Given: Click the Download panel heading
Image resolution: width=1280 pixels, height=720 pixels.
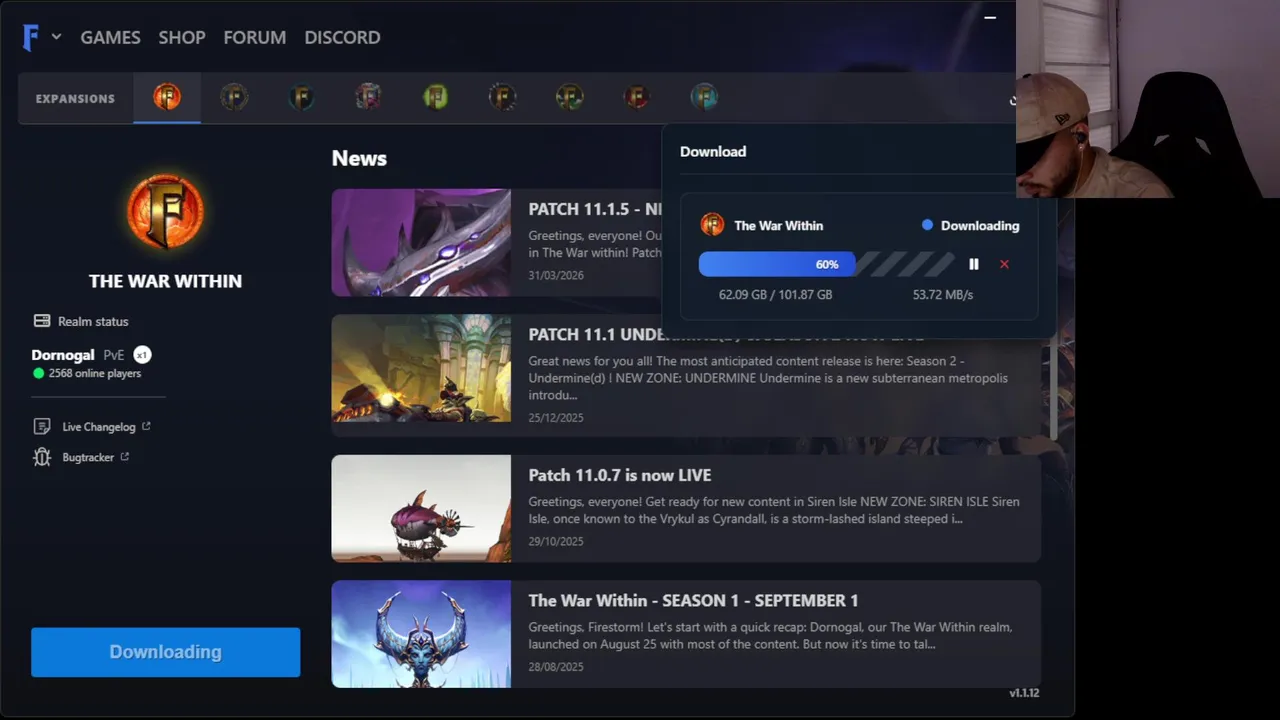Looking at the screenshot, I should click(713, 151).
